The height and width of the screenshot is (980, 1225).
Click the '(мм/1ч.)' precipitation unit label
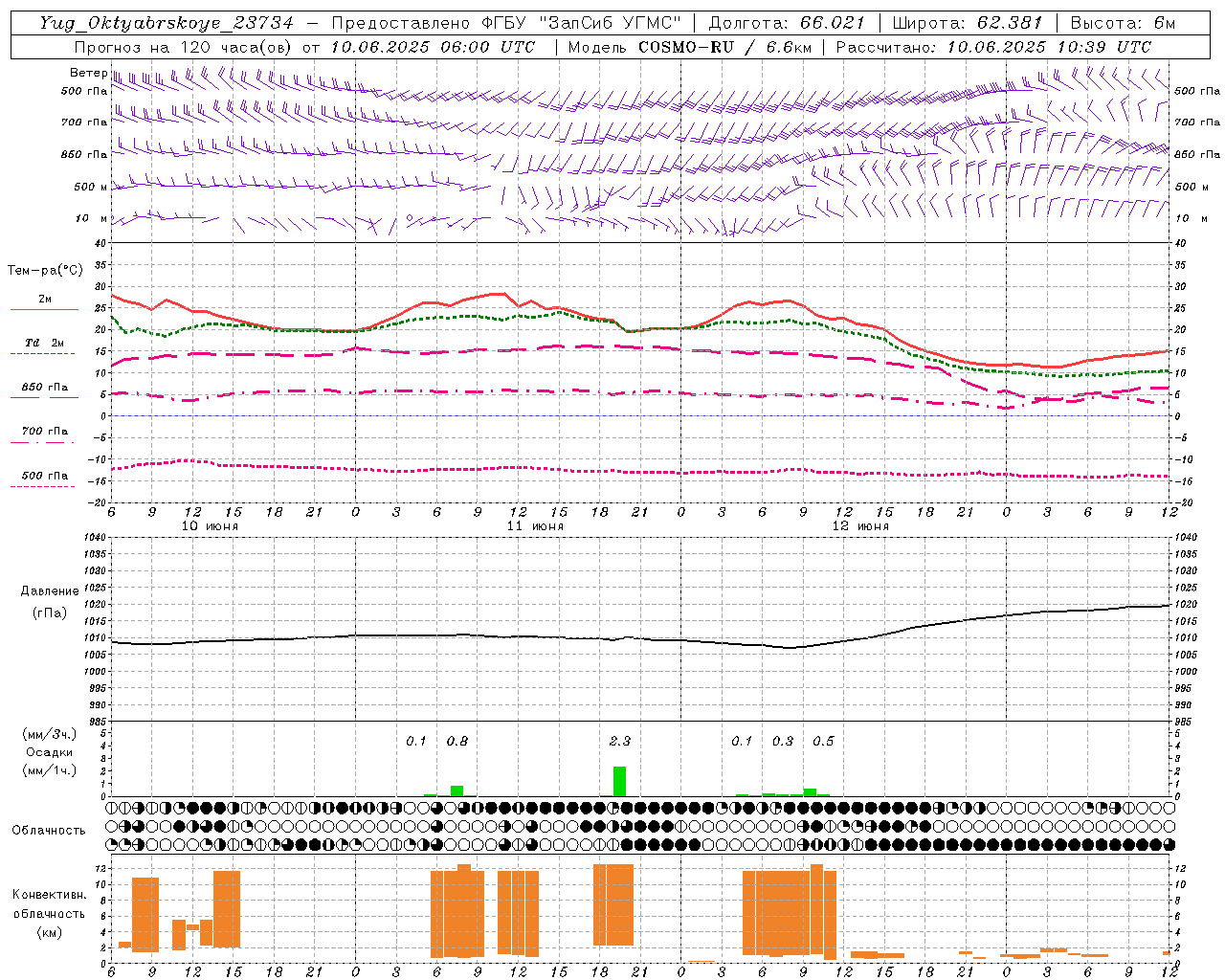click(x=49, y=770)
